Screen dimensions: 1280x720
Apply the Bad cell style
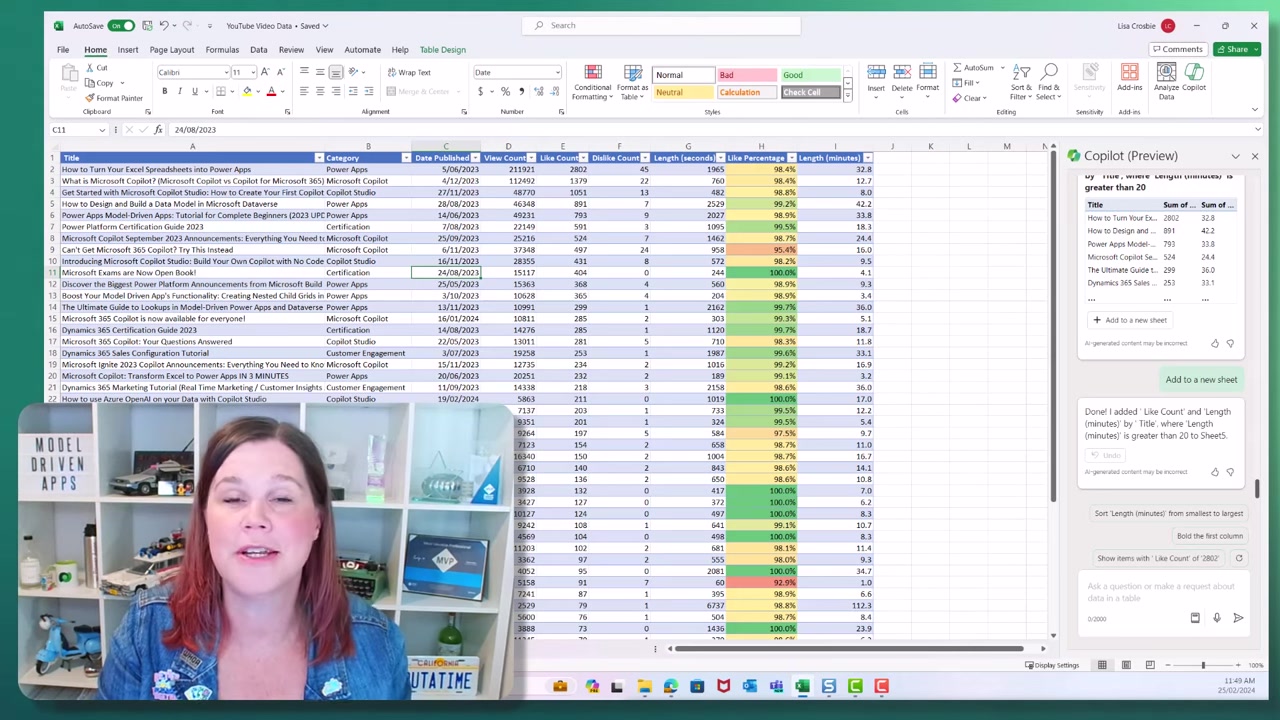coord(746,75)
